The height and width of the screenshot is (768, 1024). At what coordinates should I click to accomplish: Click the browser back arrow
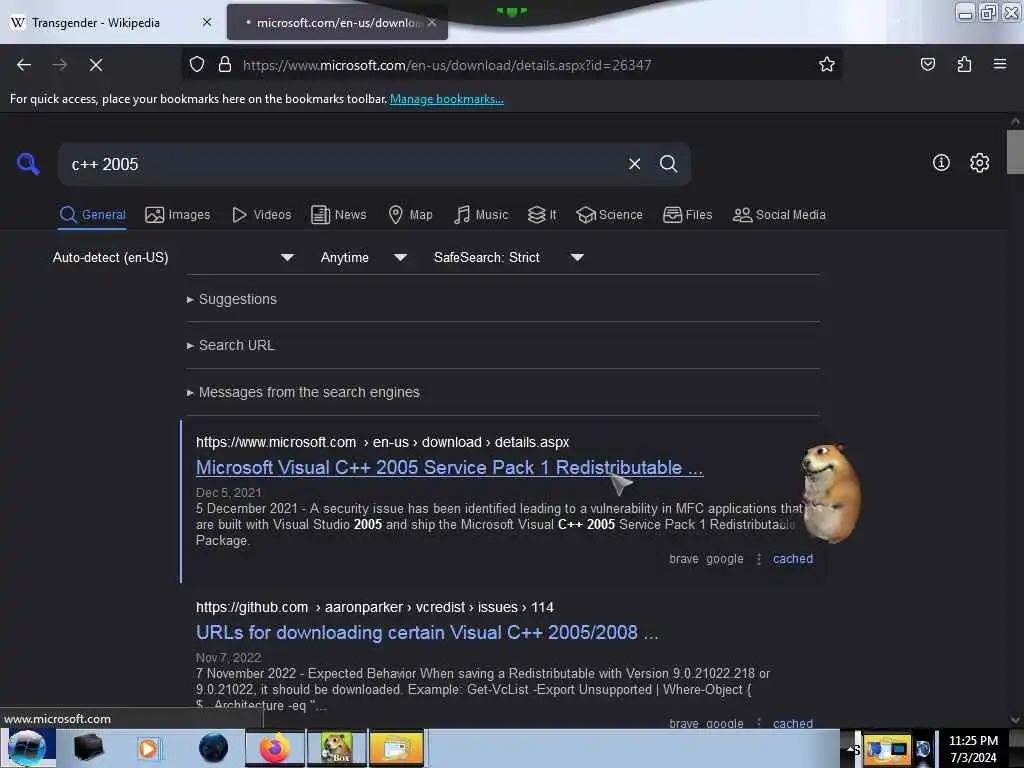click(24, 65)
